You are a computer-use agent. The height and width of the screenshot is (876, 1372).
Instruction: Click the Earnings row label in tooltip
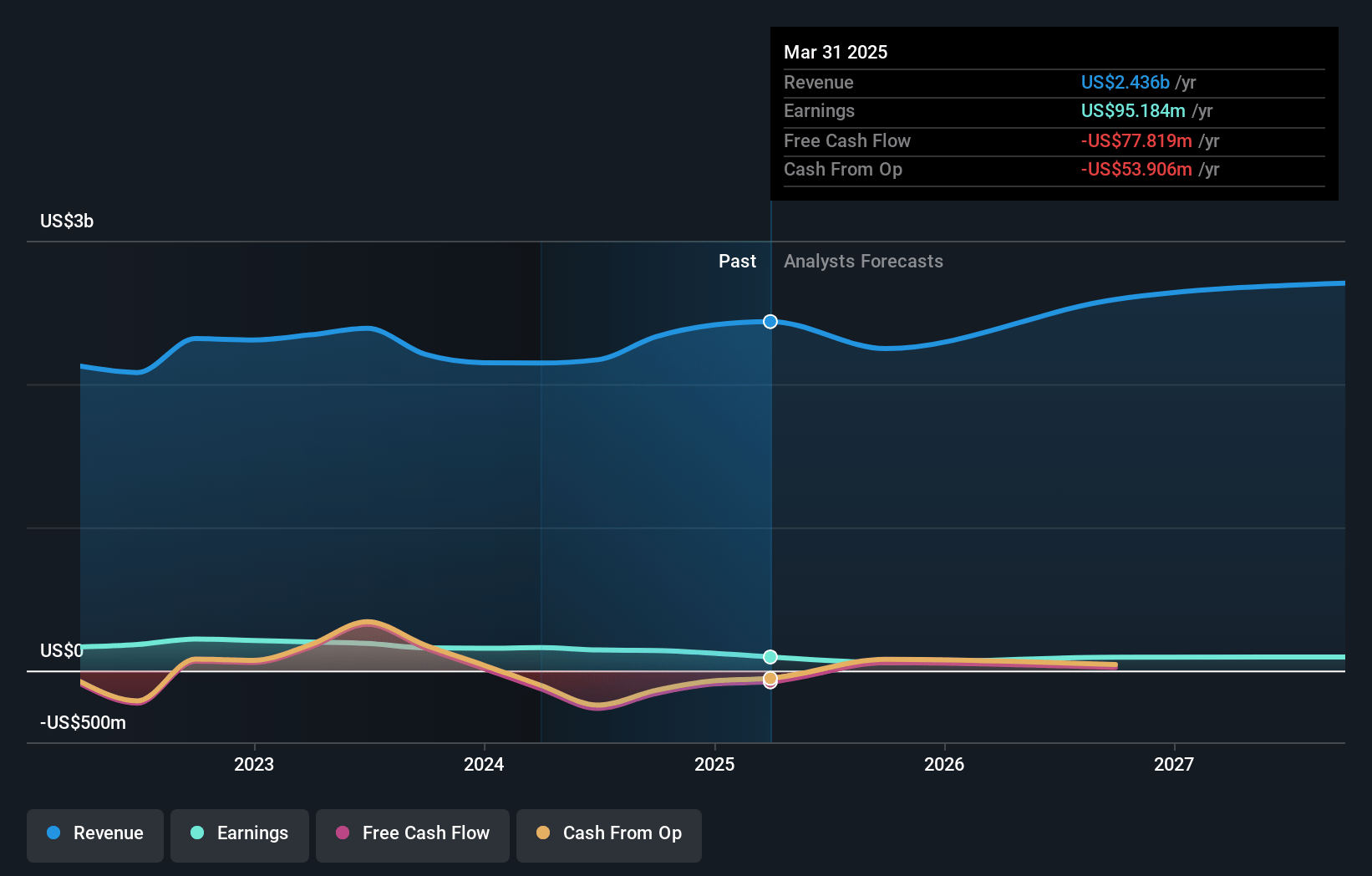click(819, 111)
